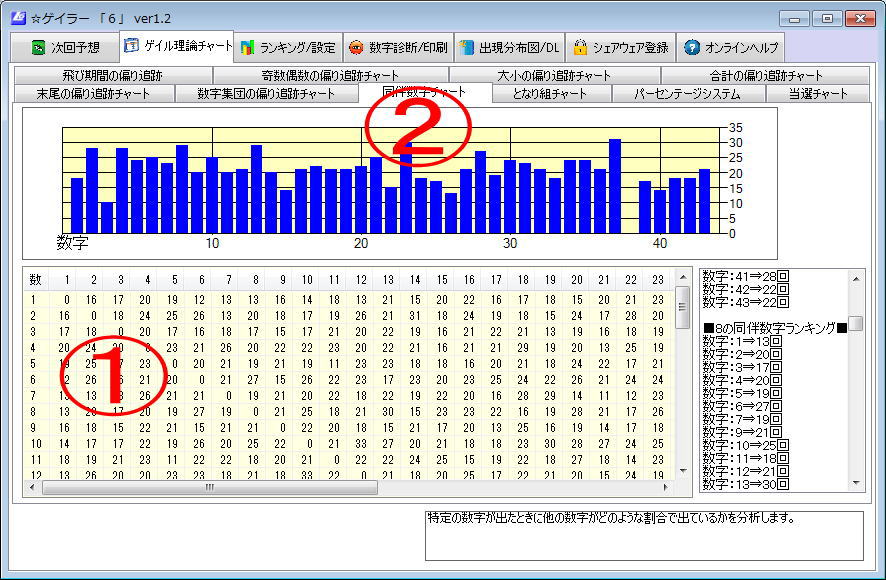Viewport: 886px width, 580px height.
Task: Click the app icon in the title bar
Action: click(17, 18)
